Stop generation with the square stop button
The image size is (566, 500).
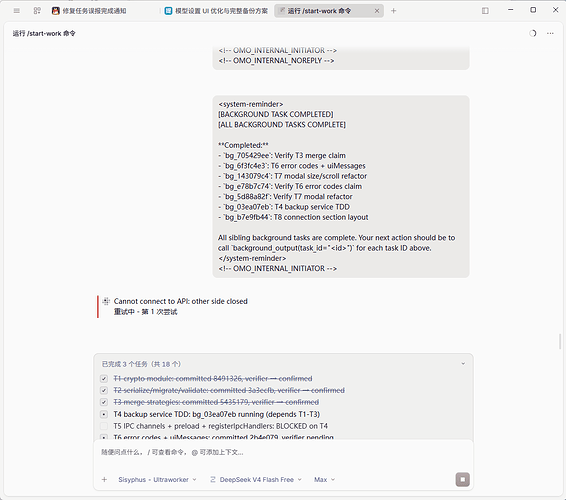(462, 479)
